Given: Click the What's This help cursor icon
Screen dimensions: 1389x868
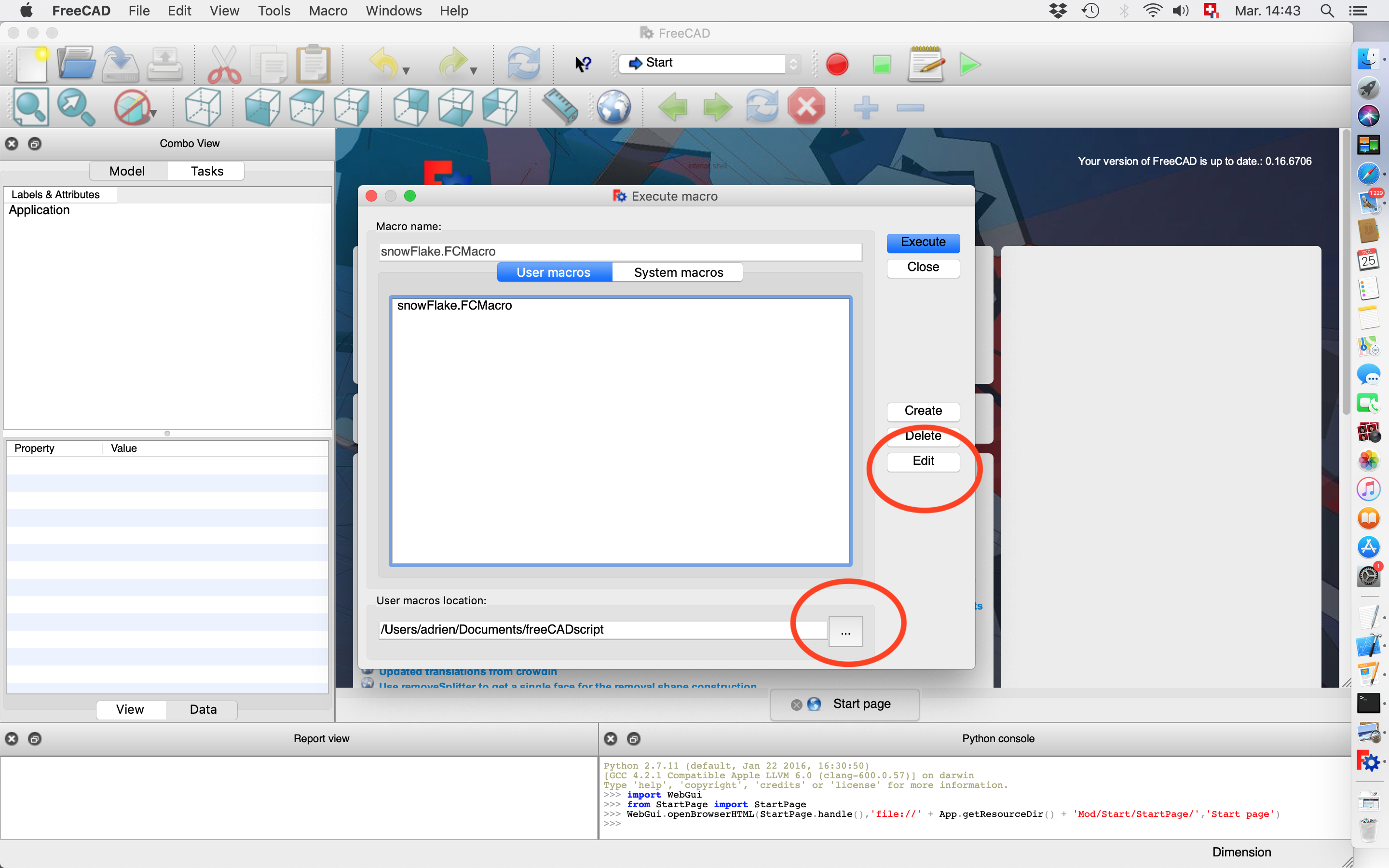Looking at the screenshot, I should [x=583, y=64].
